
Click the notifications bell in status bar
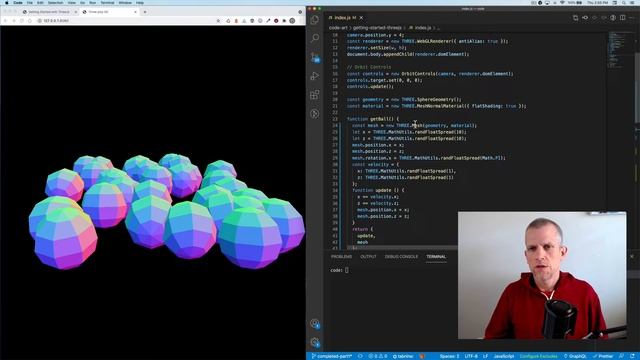tap(632, 356)
